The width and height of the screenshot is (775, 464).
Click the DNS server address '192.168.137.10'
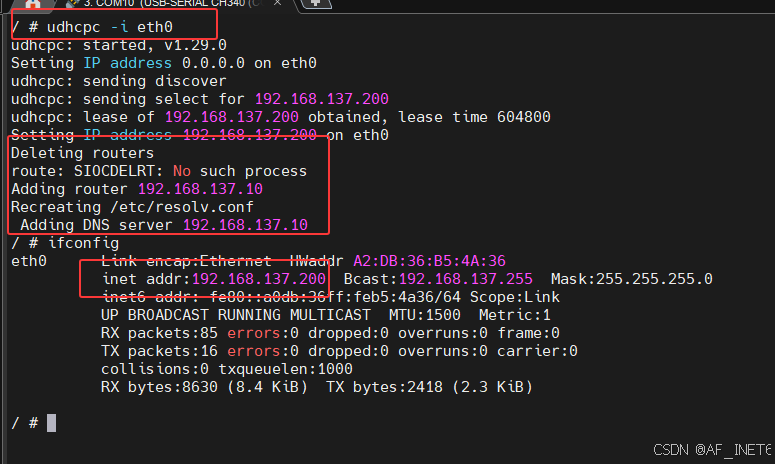pyautogui.click(x=245, y=225)
